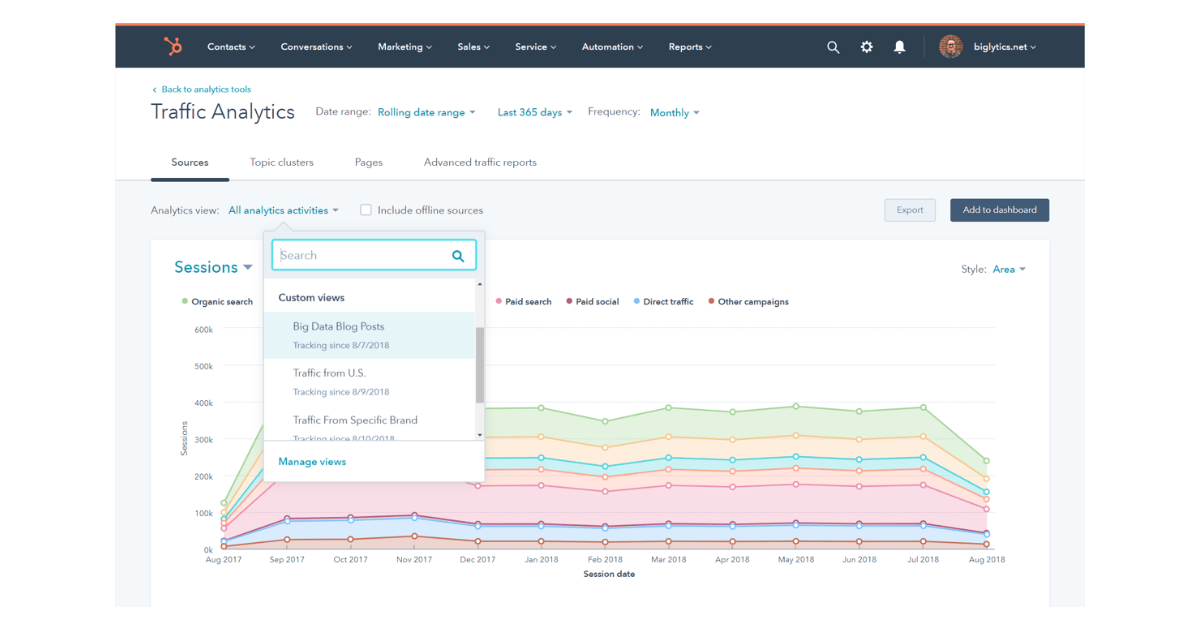
Task: Open the Marketing menu
Action: coord(405,47)
